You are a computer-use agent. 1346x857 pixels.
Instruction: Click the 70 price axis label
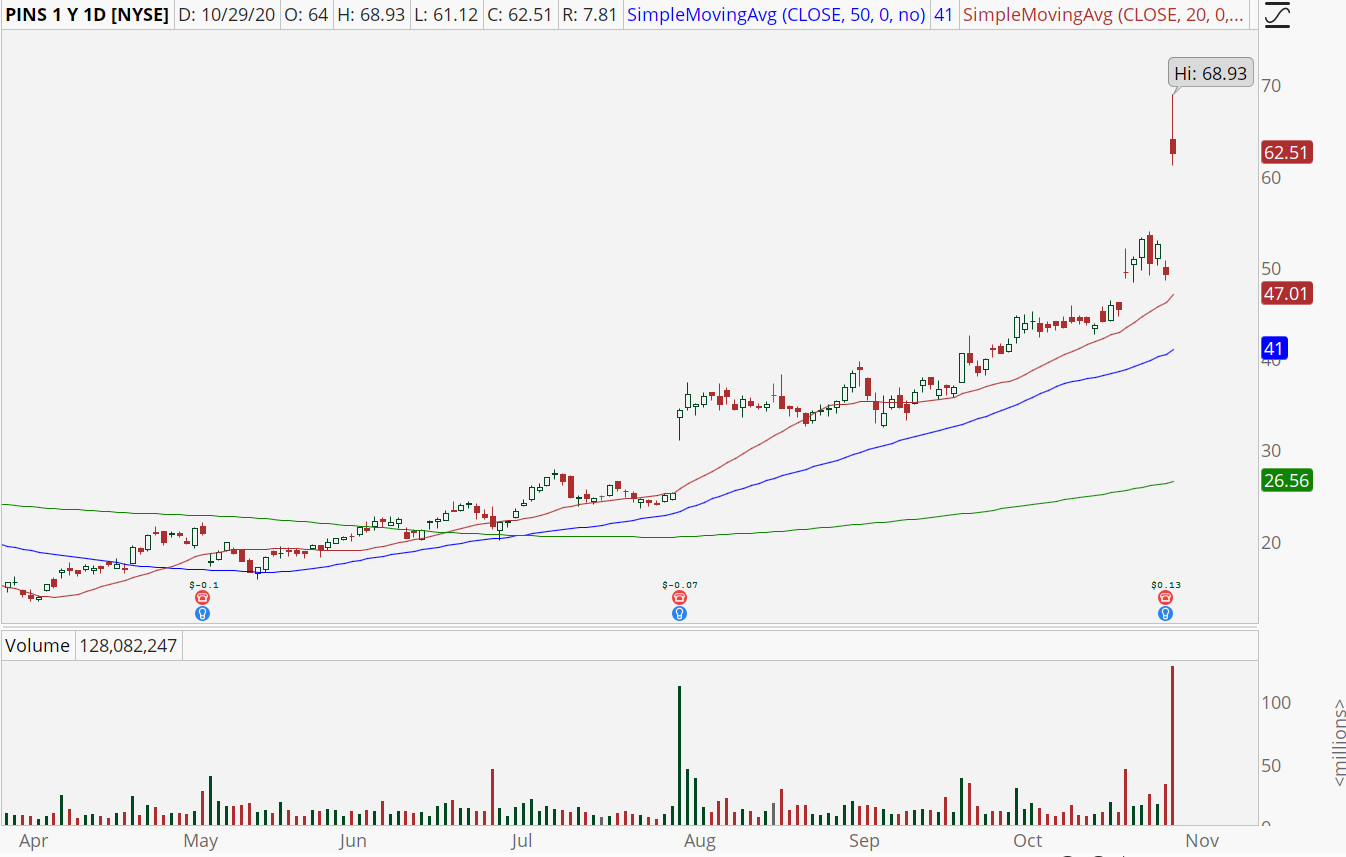pos(1271,86)
